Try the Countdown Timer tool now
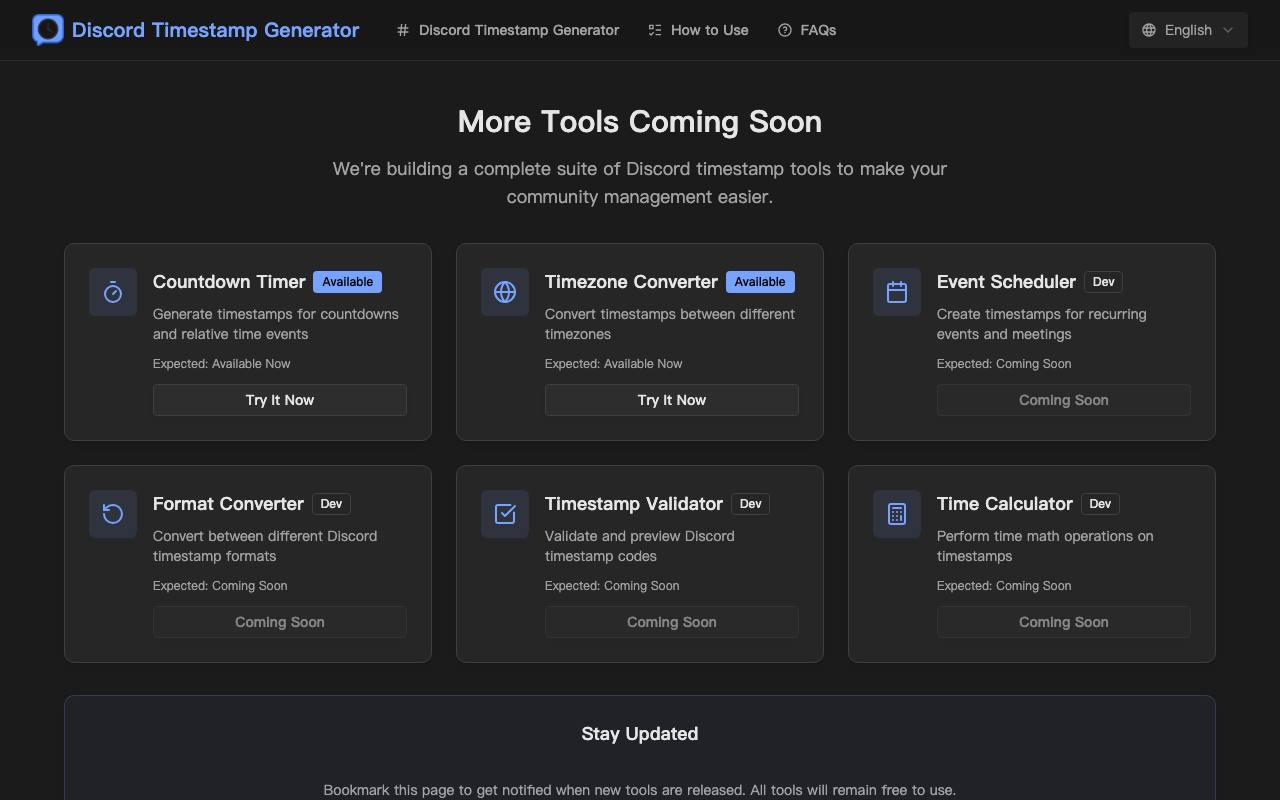1280x800 pixels. (x=280, y=400)
